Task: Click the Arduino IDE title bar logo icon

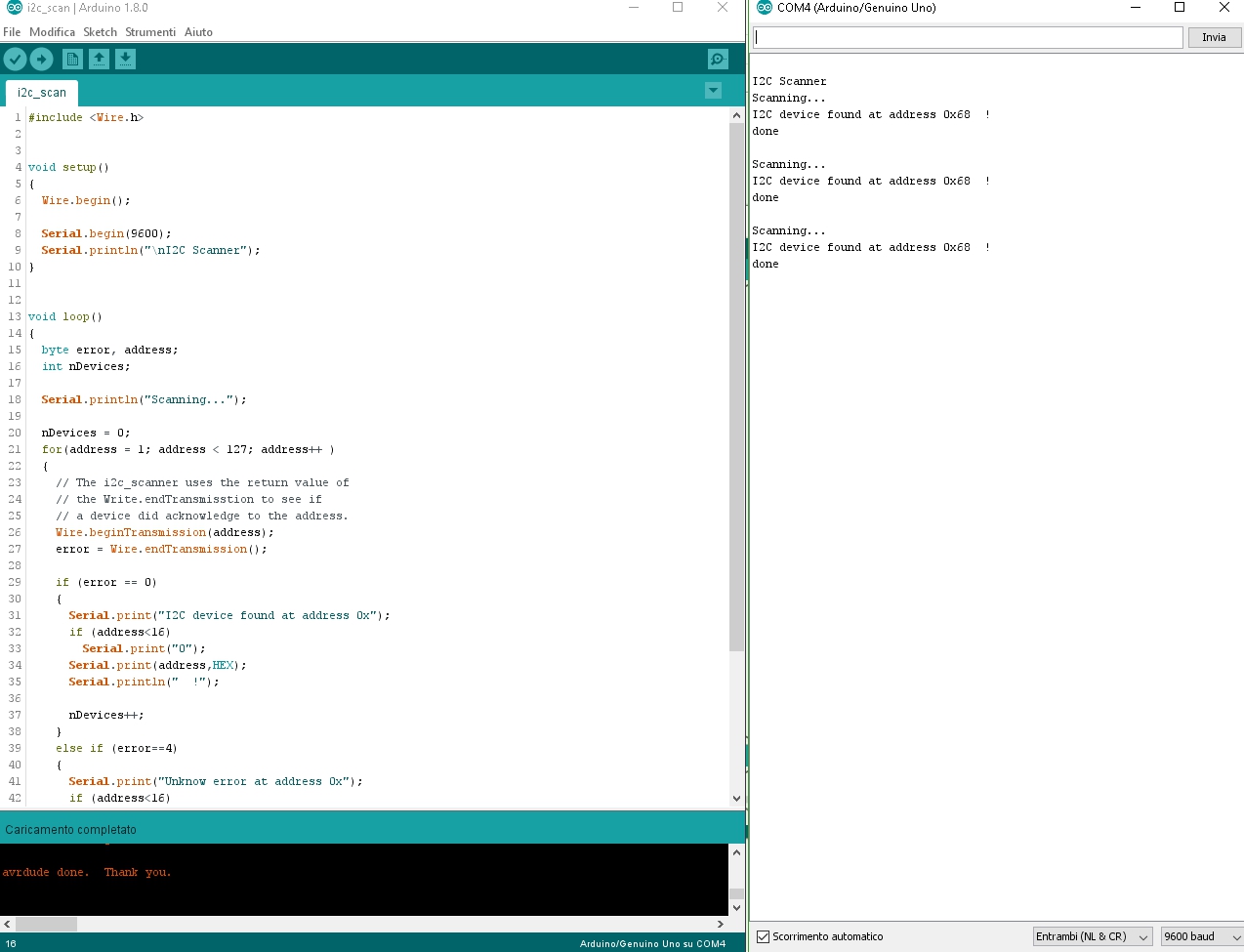Action: click(14, 8)
